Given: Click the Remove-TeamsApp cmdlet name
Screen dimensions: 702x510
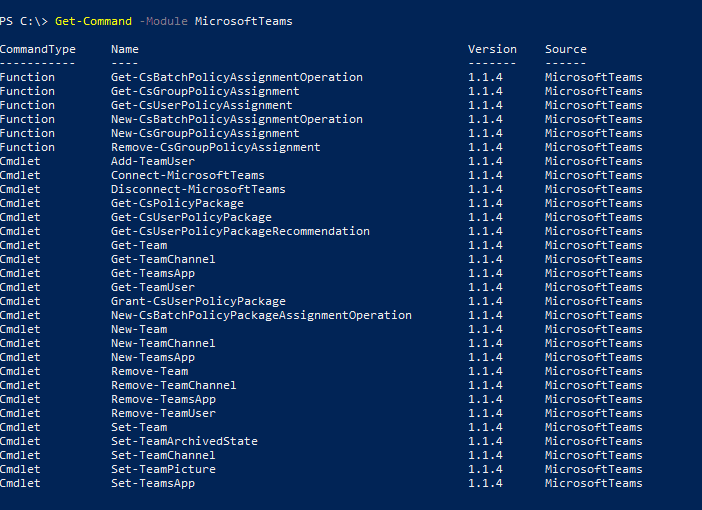Looking at the screenshot, I should (x=163, y=399).
